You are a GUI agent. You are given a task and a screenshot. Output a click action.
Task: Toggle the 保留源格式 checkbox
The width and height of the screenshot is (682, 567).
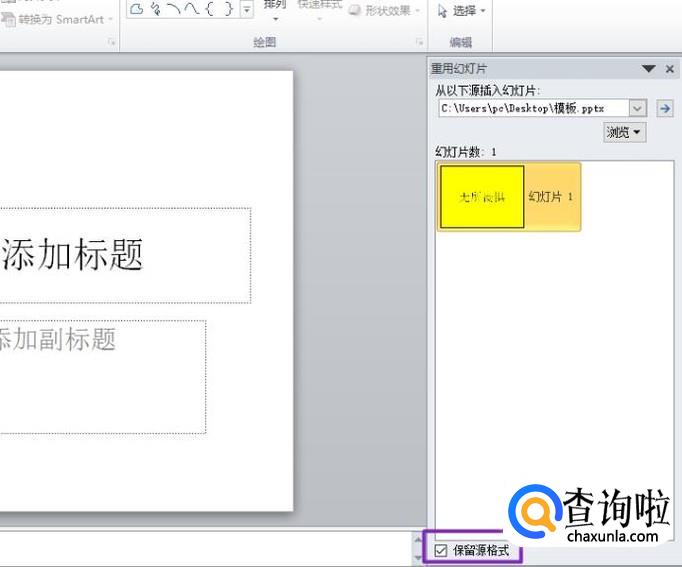point(441,550)
